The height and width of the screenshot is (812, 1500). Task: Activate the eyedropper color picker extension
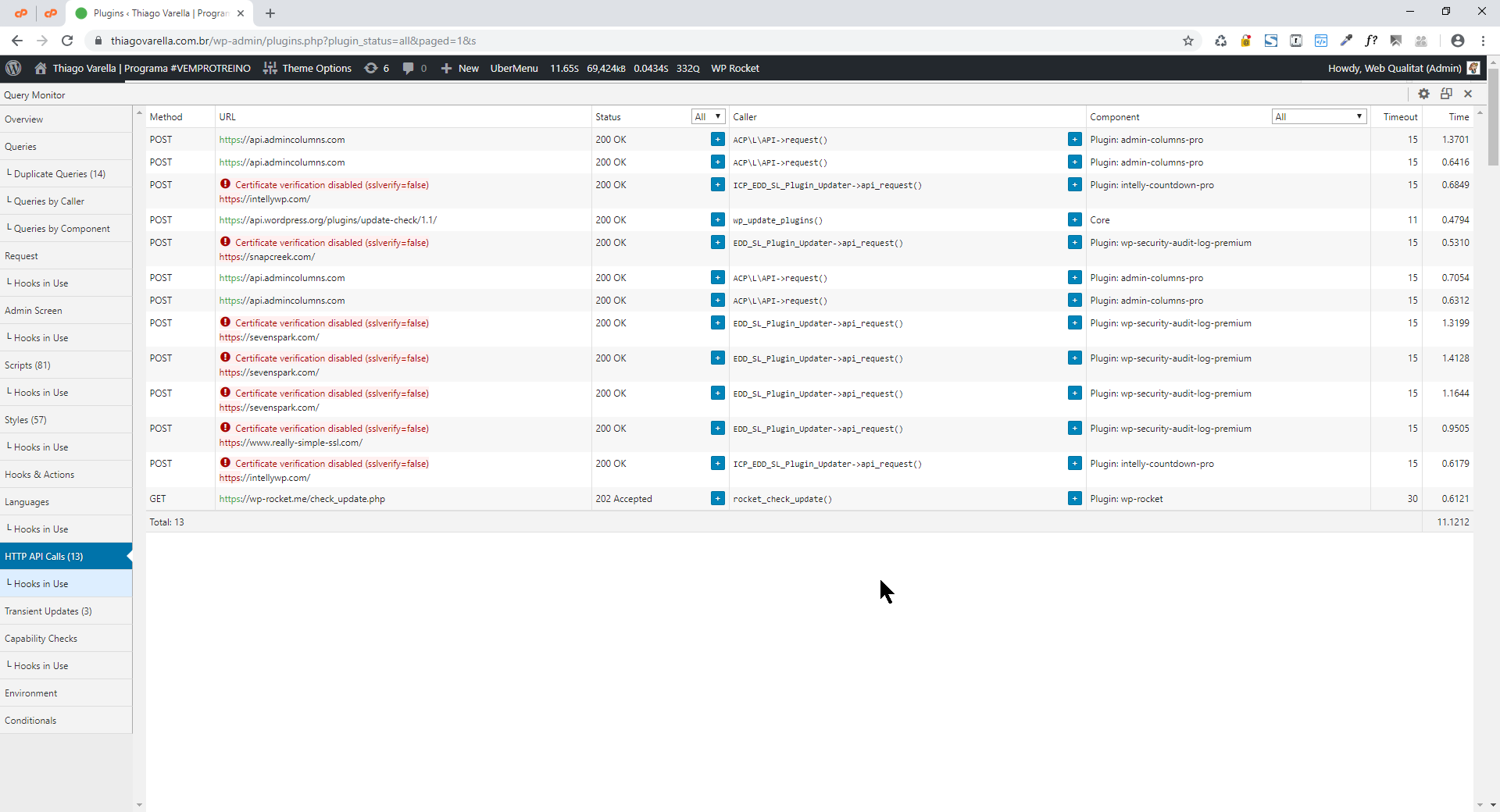1346,41
